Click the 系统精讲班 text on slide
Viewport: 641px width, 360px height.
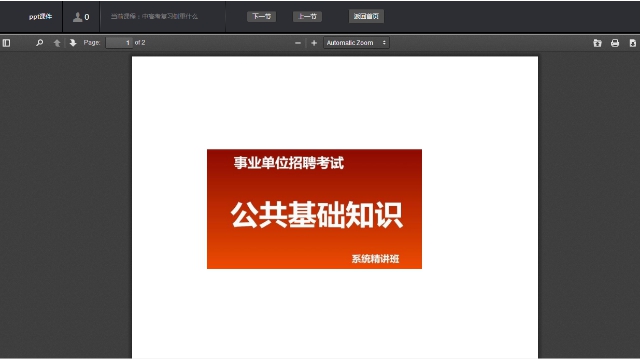tap(375, 259)
